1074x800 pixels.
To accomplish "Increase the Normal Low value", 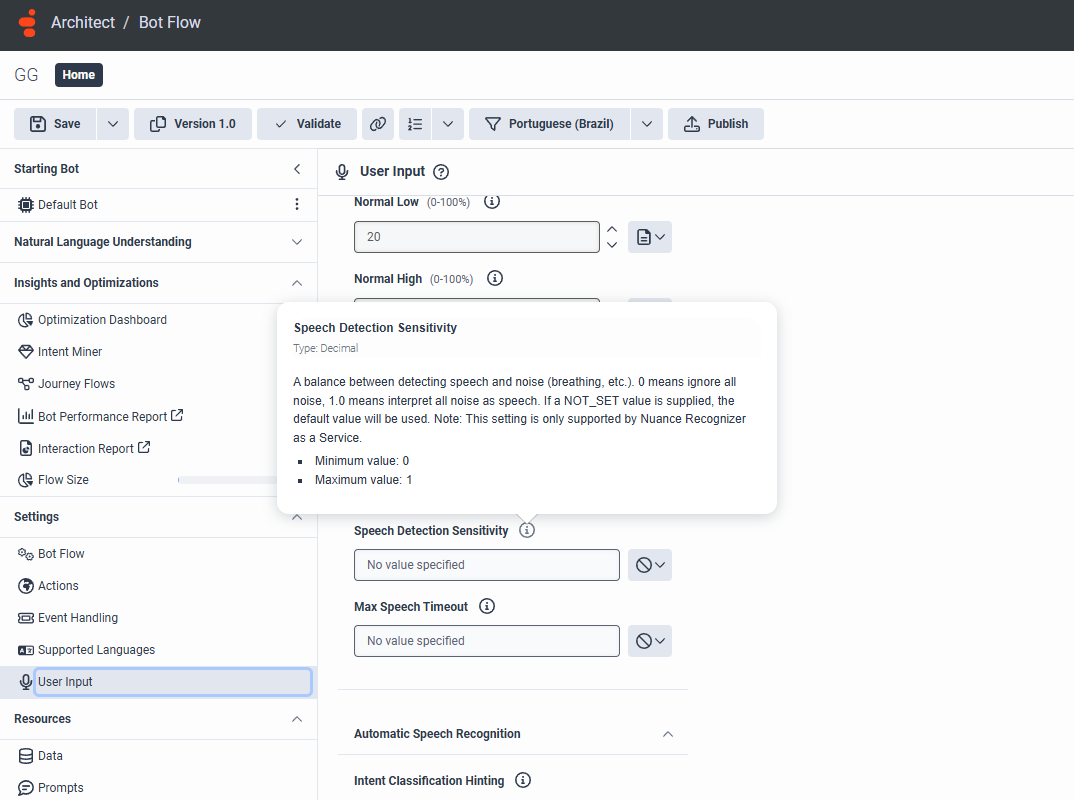I will point(612,229).
